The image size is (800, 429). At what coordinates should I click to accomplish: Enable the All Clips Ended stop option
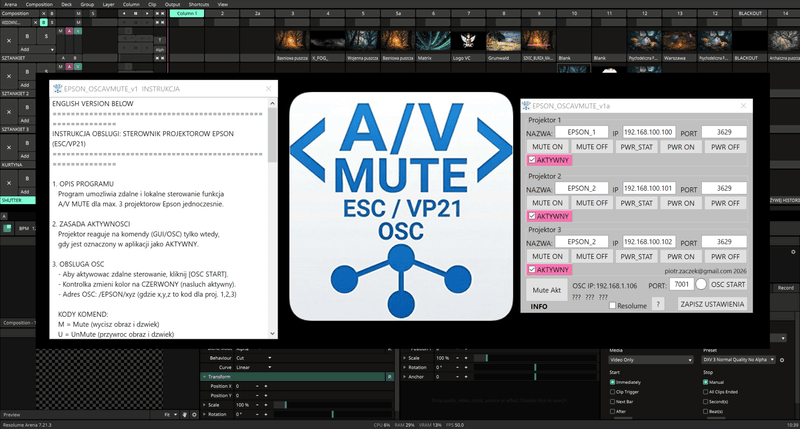tap(706, 392)
